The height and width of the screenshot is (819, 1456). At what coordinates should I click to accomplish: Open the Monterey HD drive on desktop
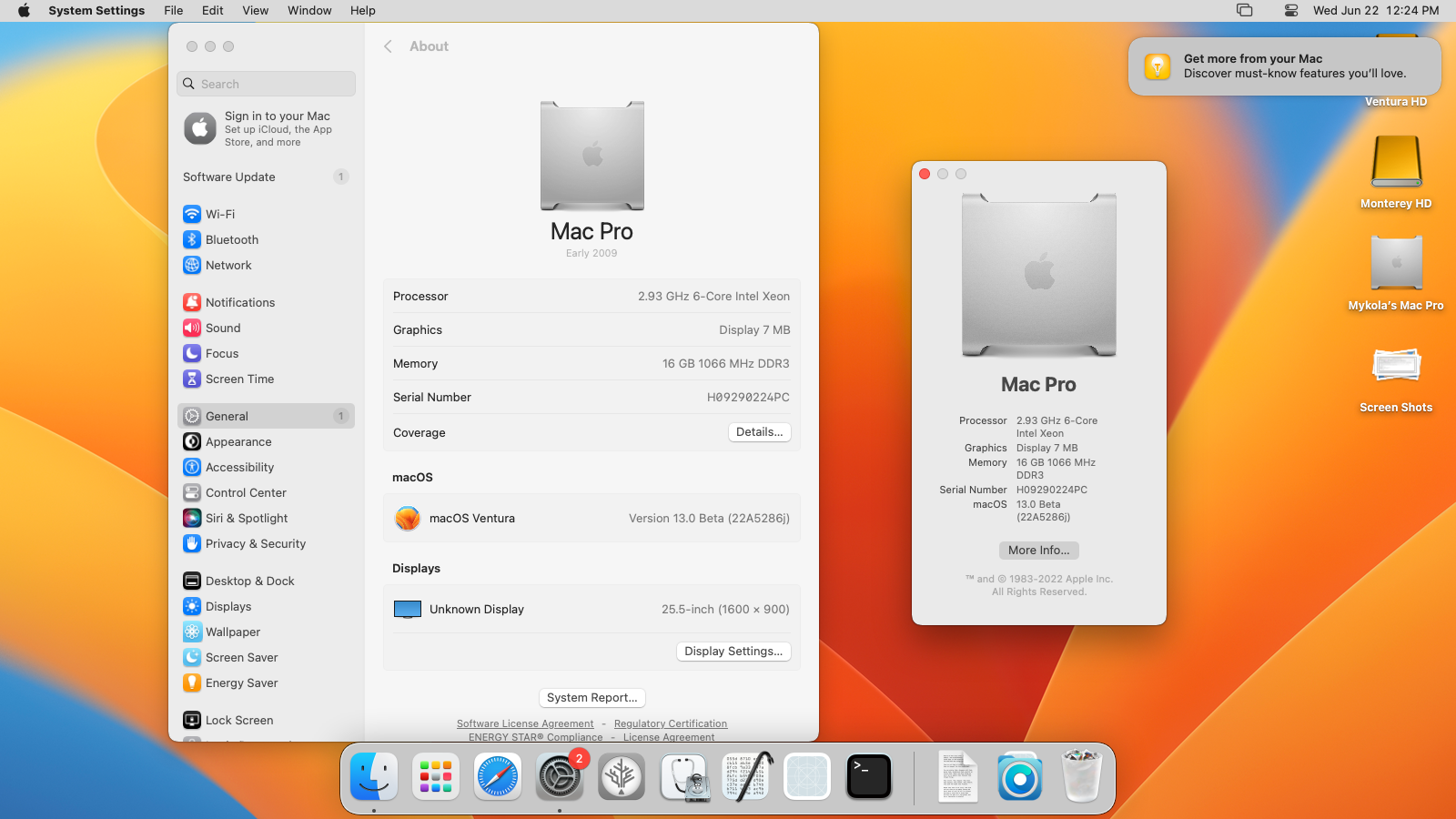tap(1396, 171)
